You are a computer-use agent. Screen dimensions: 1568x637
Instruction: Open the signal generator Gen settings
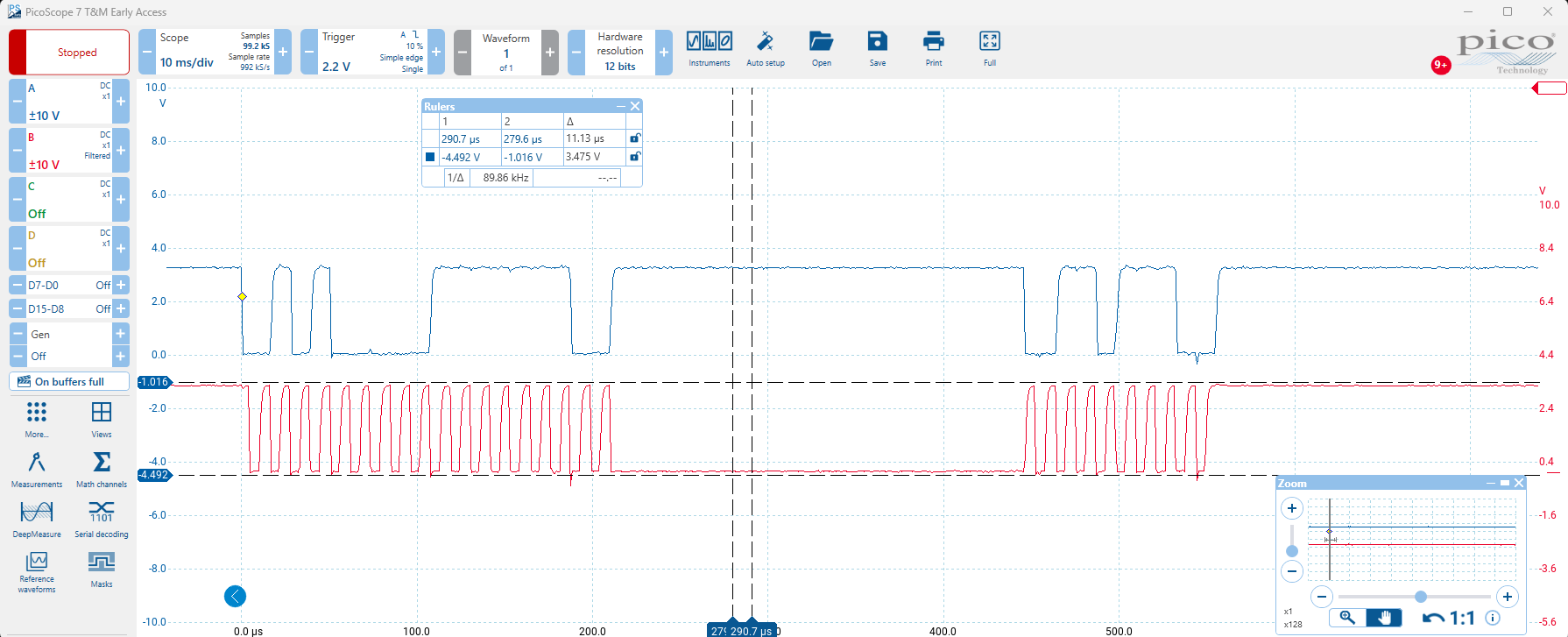click(69, 334)
